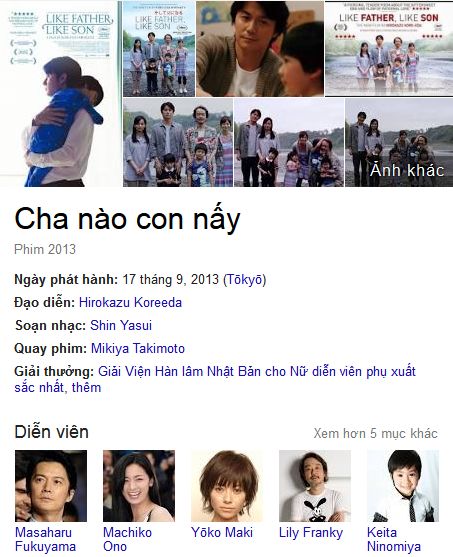Select Yōko Maki's portrait photo

point(227,486)
